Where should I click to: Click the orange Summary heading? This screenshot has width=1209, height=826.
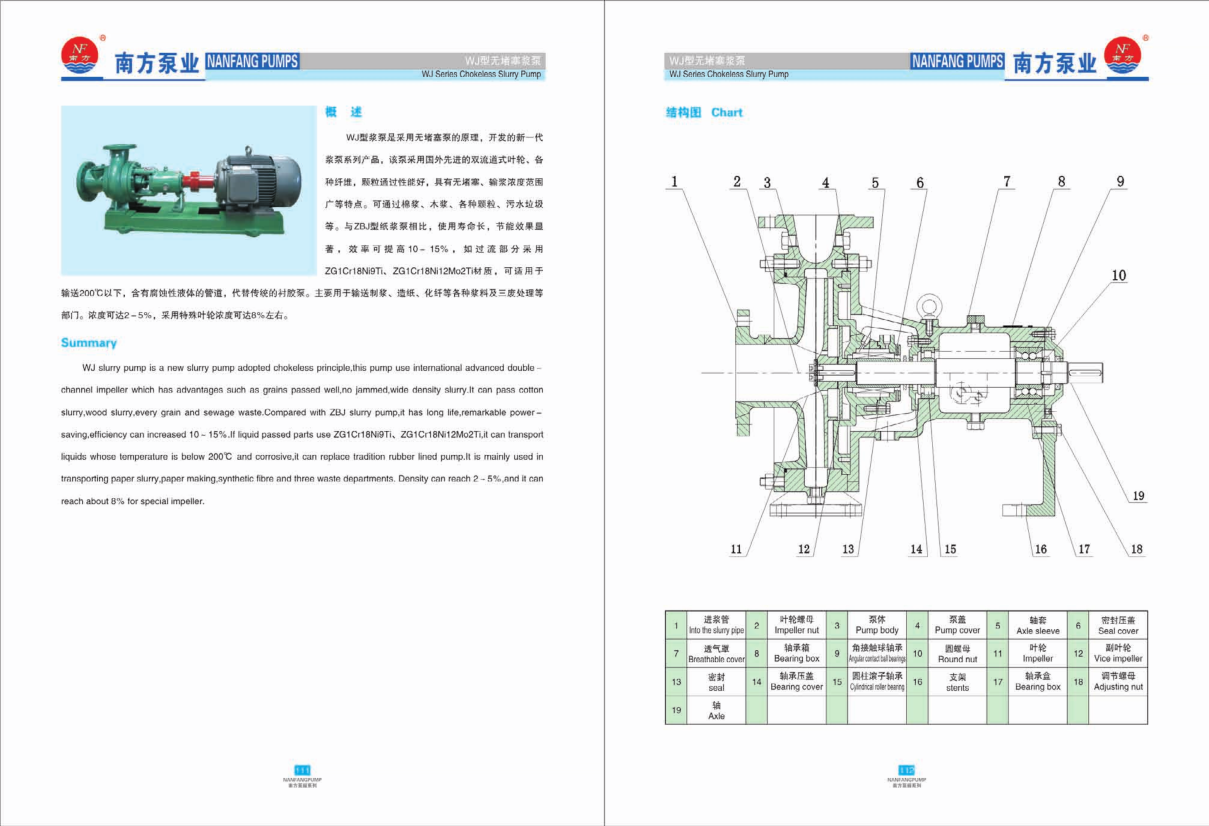click(88, 343)
